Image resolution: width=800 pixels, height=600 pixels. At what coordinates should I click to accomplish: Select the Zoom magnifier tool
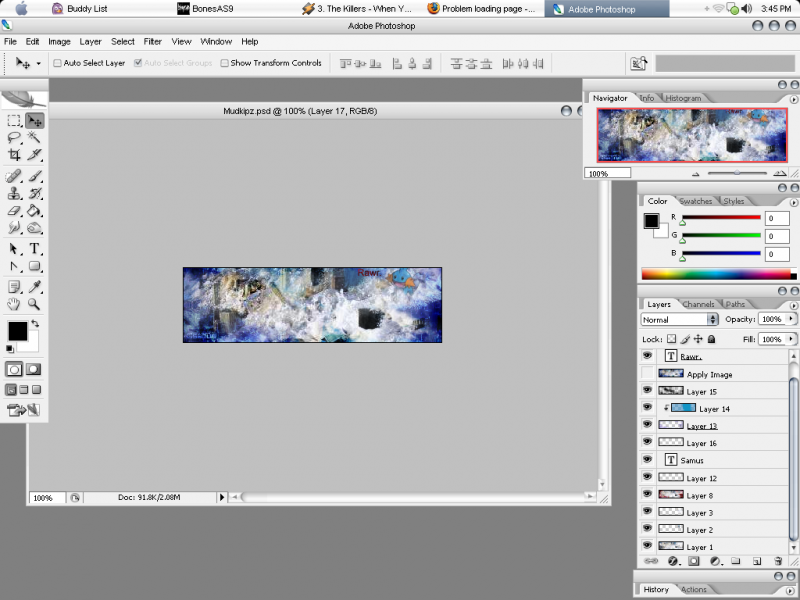coord(34,305)
